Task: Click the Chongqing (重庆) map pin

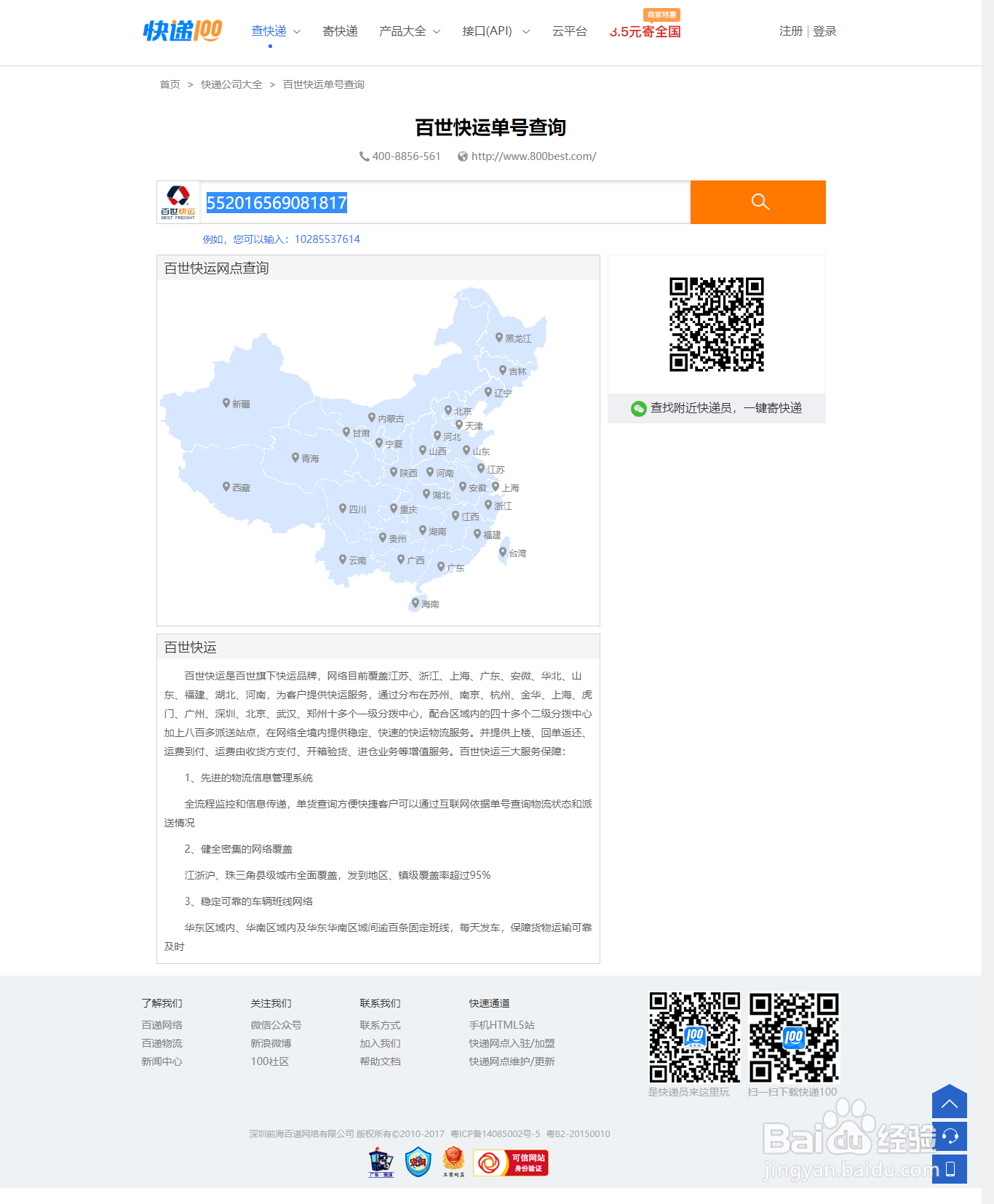Action: click(x=394, y=509)
